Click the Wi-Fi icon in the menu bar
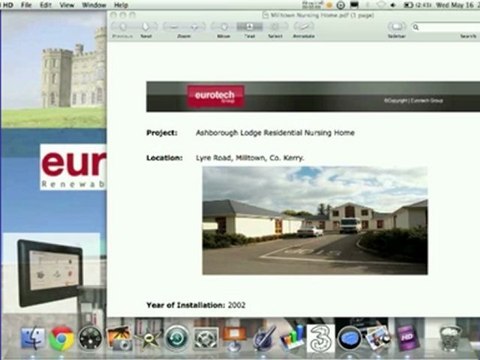Viewport: 480px width, 360px height. coord(381,5)
